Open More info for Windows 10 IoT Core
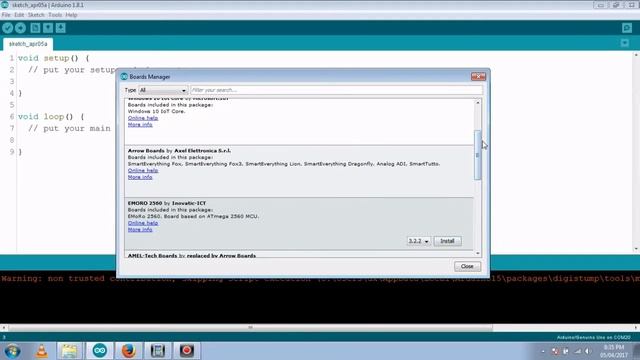 140,124
